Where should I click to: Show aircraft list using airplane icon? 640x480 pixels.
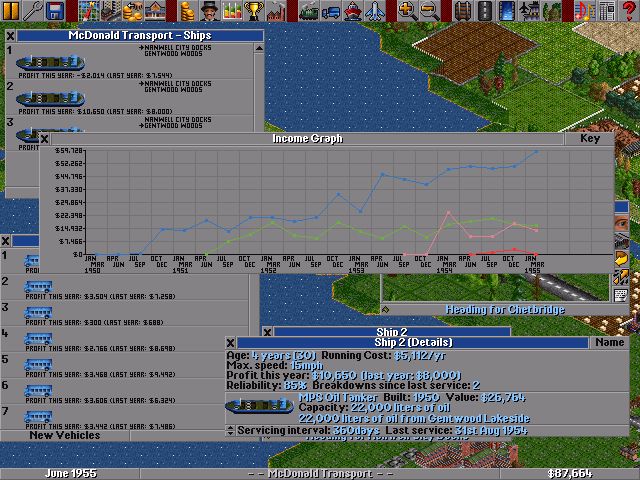point(376,11)
